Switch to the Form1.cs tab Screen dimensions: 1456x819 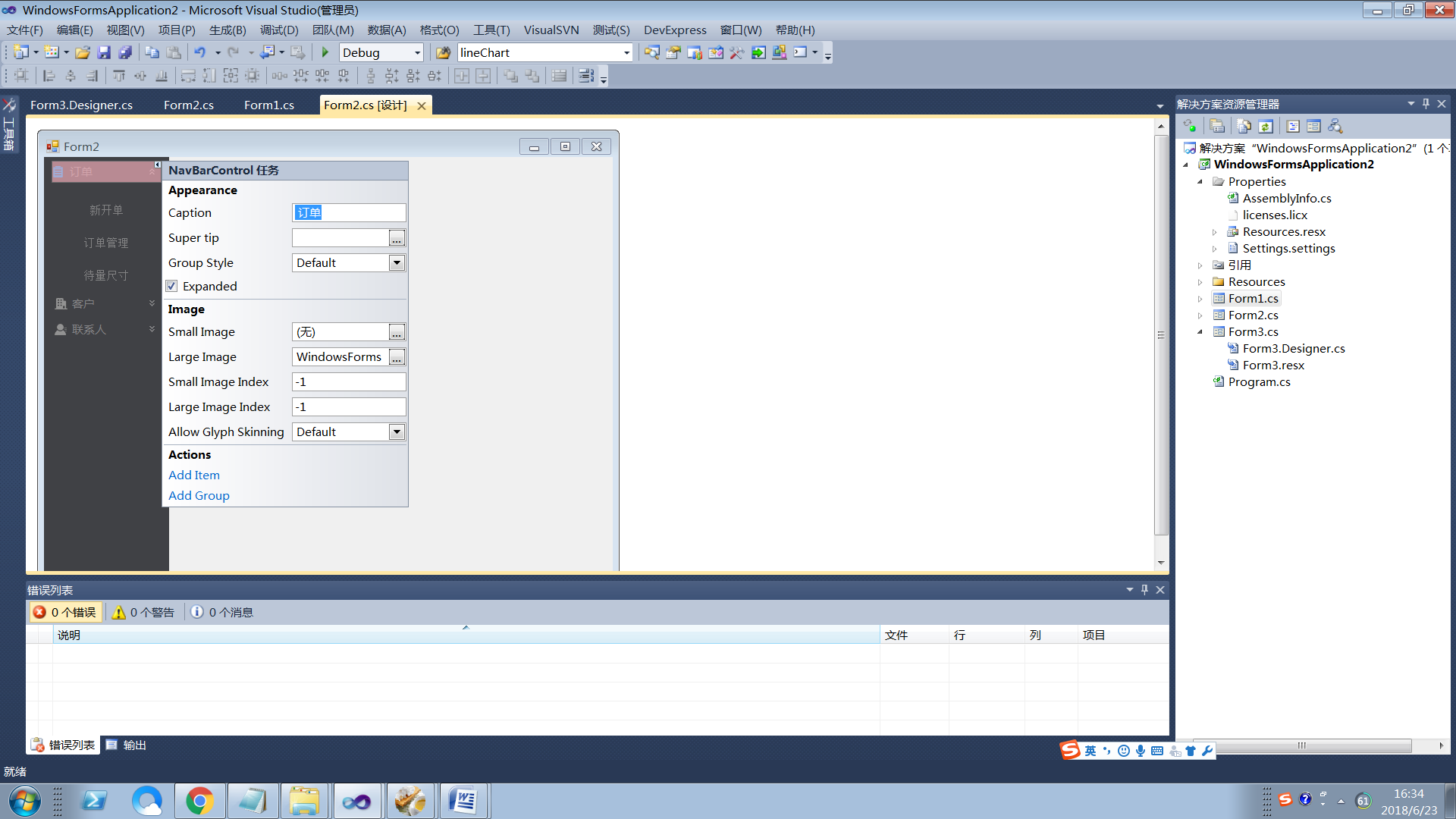[269, 105]
